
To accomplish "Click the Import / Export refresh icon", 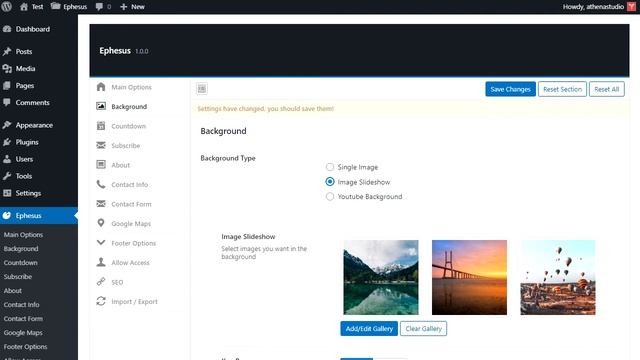I will (101, 301).
